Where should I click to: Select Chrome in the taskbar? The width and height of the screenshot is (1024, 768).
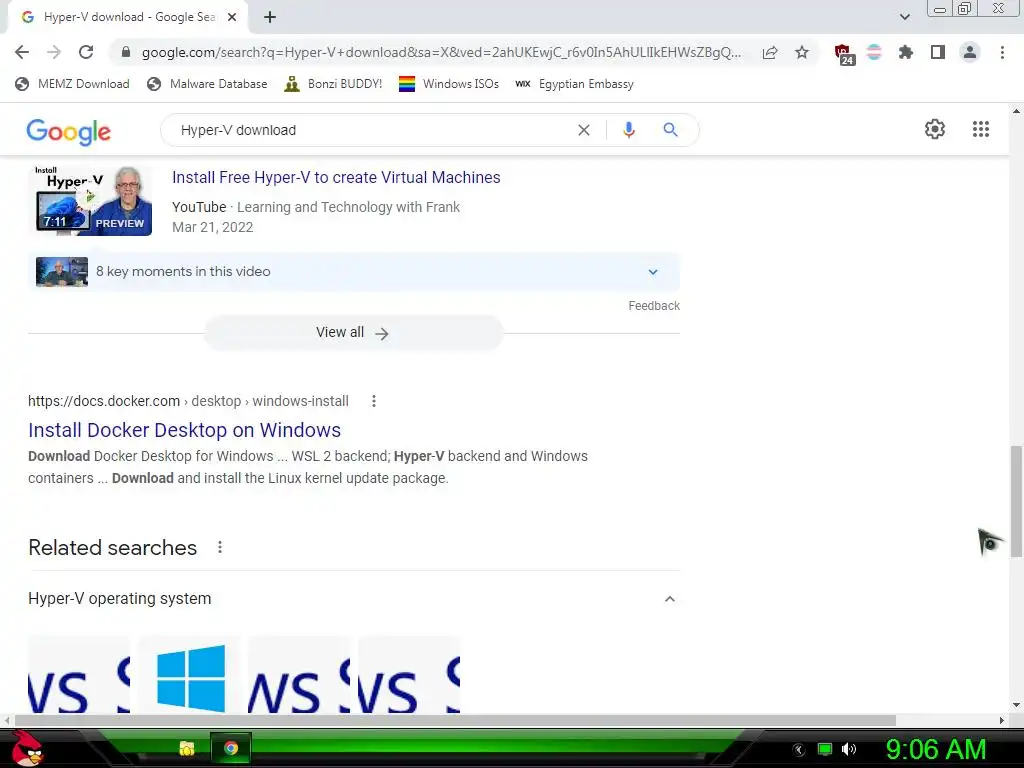coord(231,748)
